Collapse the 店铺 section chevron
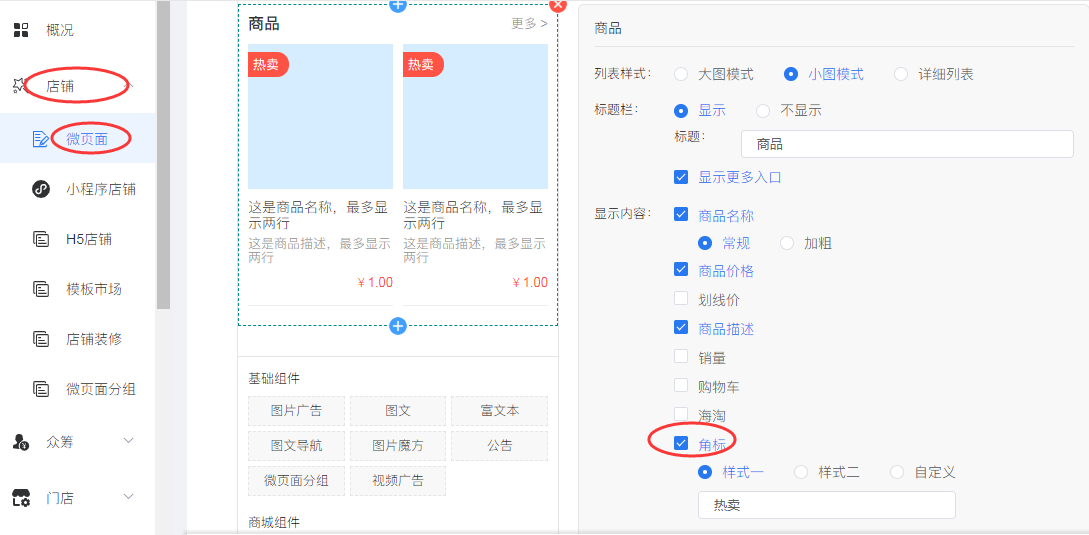Screen dimensions: 1089x535 coord(128,85)
